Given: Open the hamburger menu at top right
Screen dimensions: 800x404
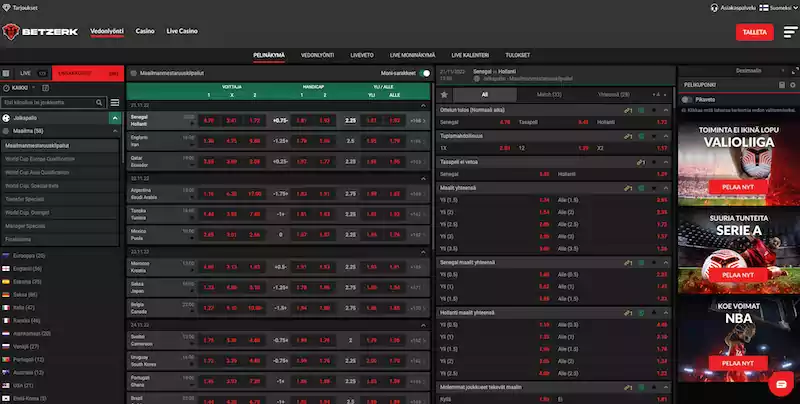Looking at the screenshot, I should 790,32.
